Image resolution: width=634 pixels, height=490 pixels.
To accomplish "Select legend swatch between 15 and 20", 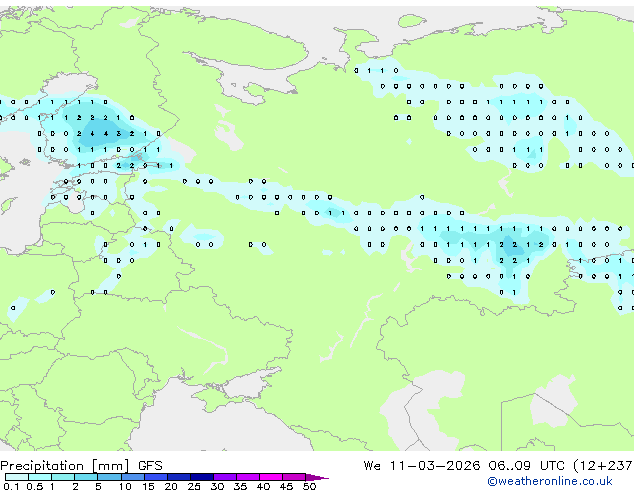I will 156,477.
